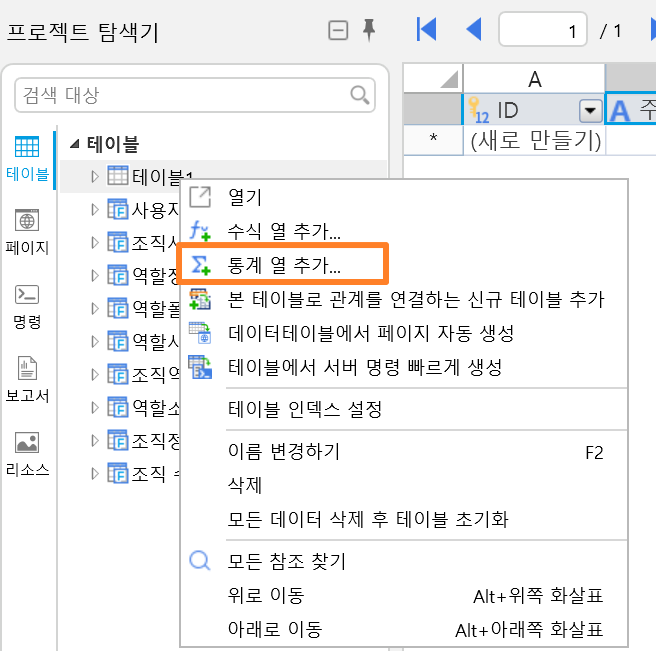The width and height of the screenshot is (656, 651).
Task: Open the ID column filter dropdown
Action: (590, 111)
